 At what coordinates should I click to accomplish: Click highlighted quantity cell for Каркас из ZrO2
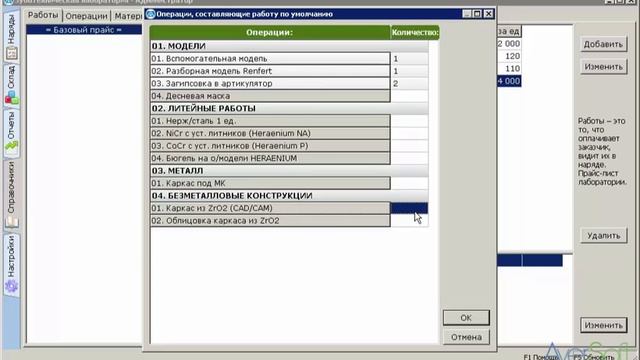pos(409,208)
